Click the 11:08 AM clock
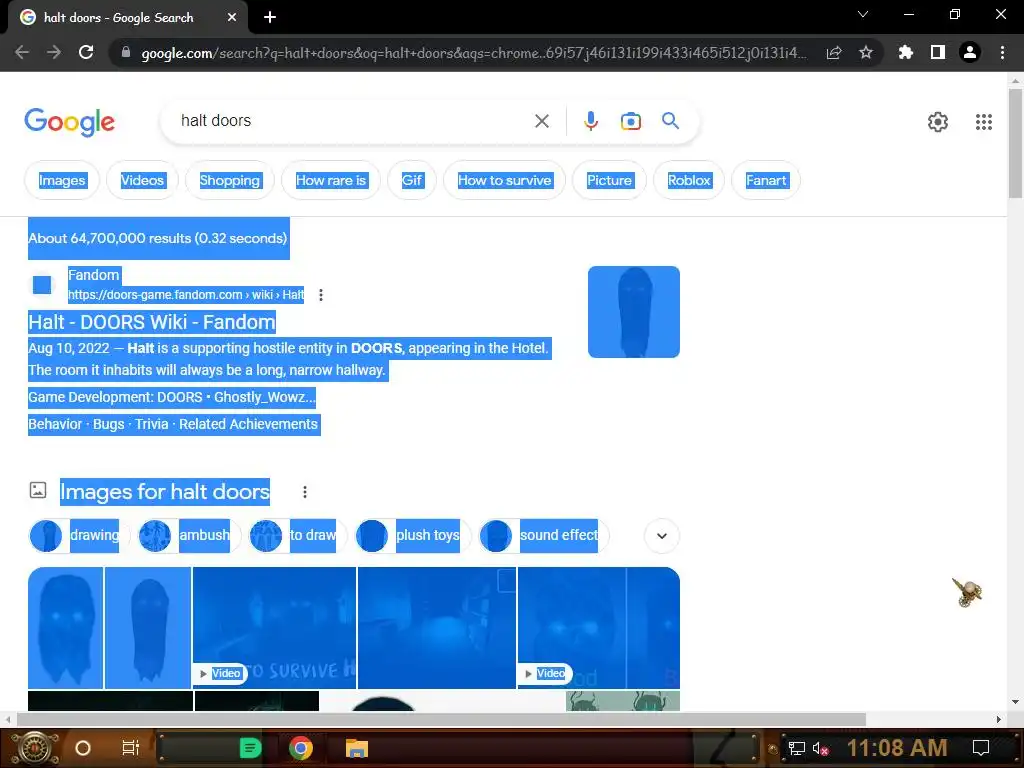The width and height of the screenshot is (1024, 768). pyautogui.click(x=897, y=748)
